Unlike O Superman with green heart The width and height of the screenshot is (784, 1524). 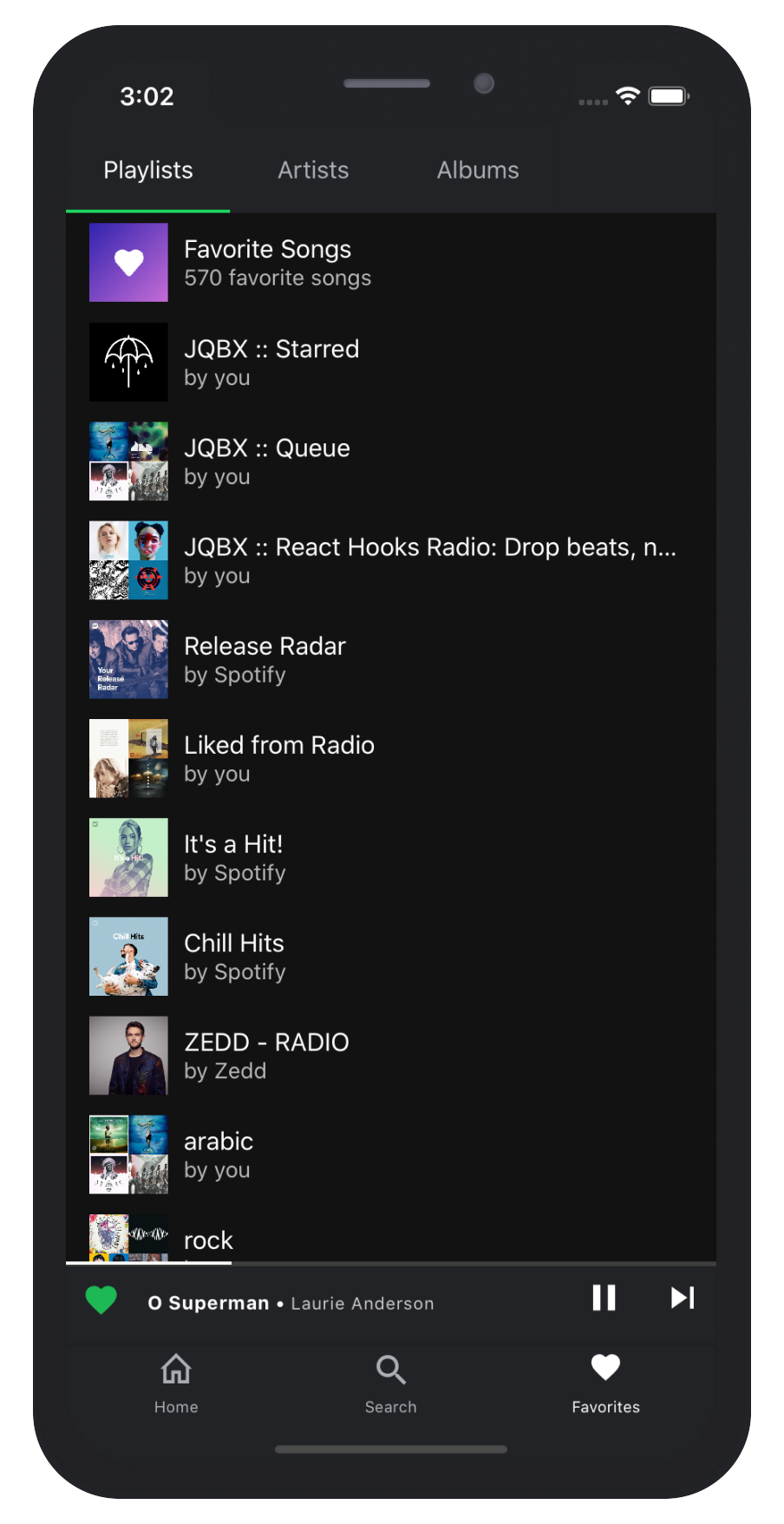[x=101, y=1300]
